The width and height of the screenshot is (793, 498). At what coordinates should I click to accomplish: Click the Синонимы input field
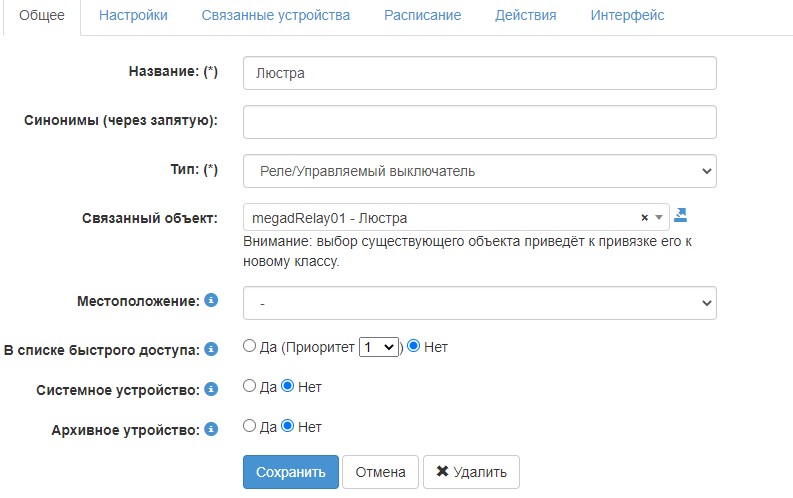click(x=479, y=122)
